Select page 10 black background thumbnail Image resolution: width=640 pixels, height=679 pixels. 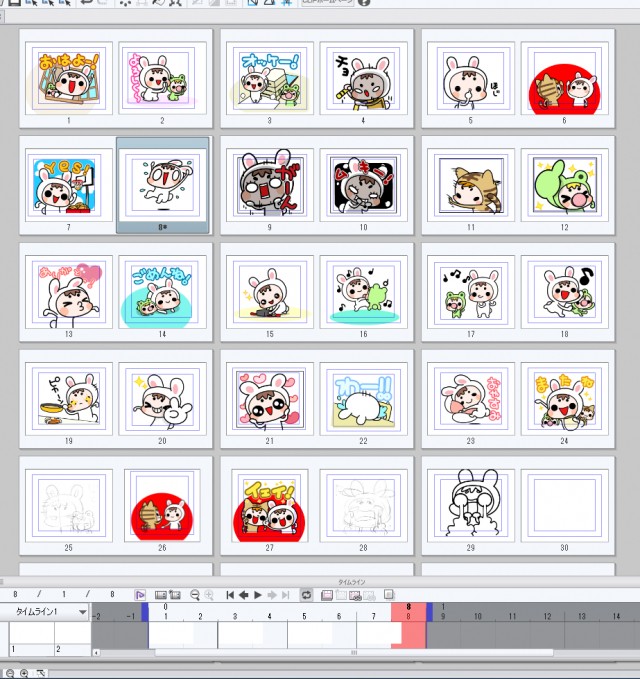tap(363, 185)
